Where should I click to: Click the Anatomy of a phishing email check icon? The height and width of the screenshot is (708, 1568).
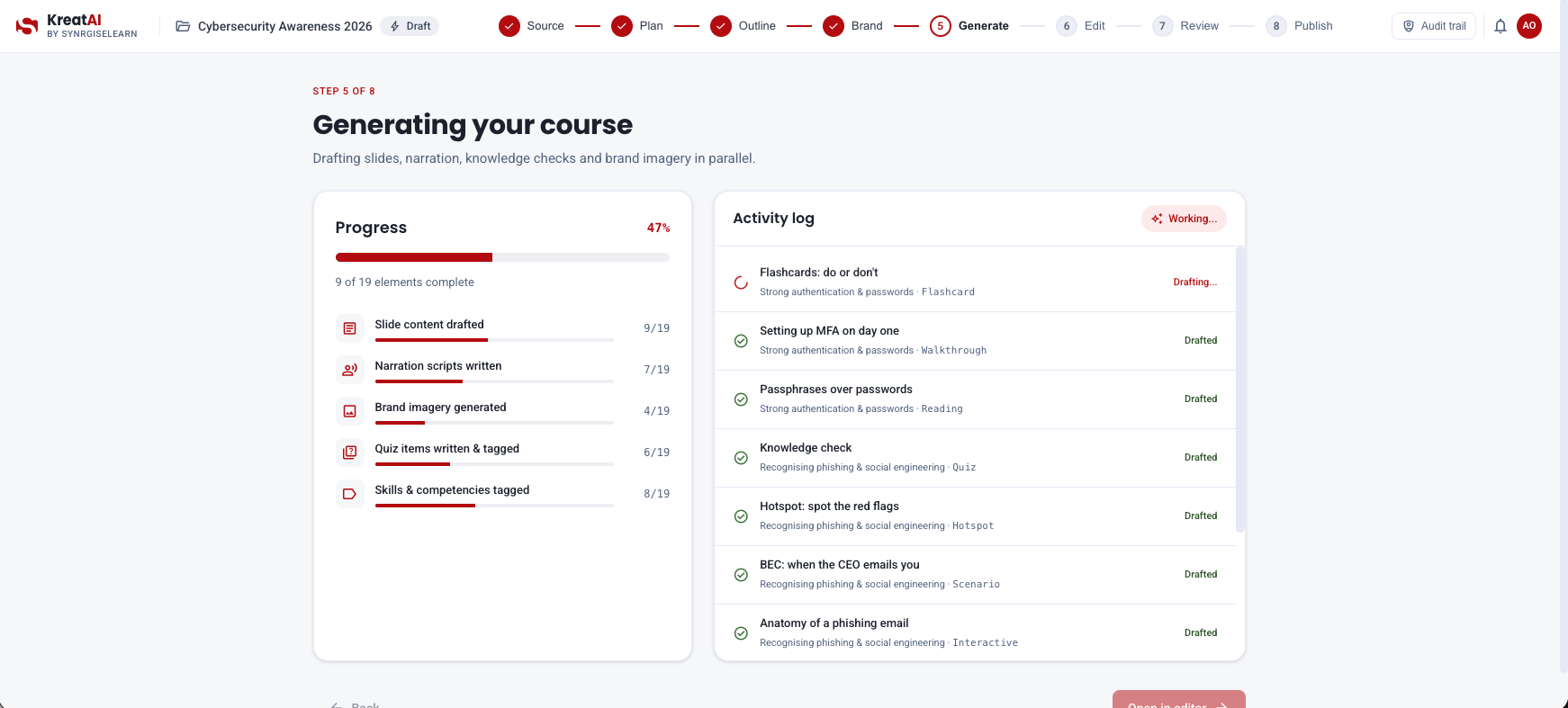click(741, 633)
